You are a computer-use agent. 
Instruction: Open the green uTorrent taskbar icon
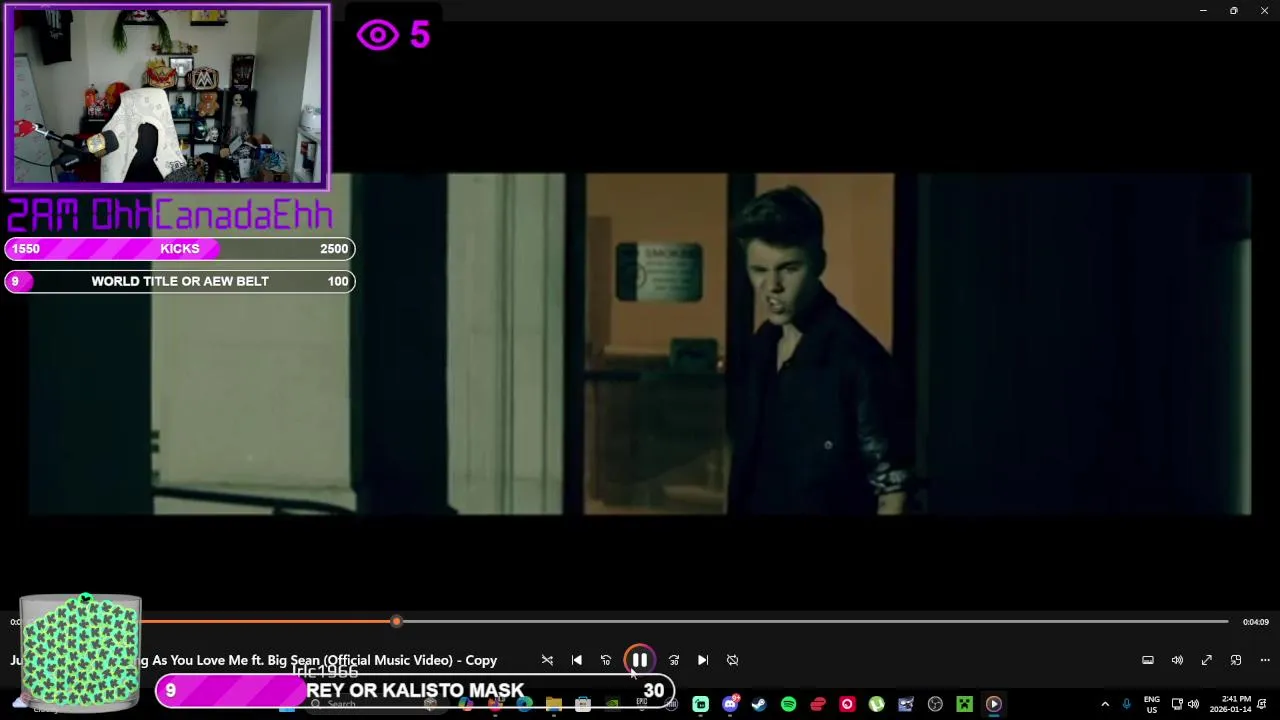[876, 704]
